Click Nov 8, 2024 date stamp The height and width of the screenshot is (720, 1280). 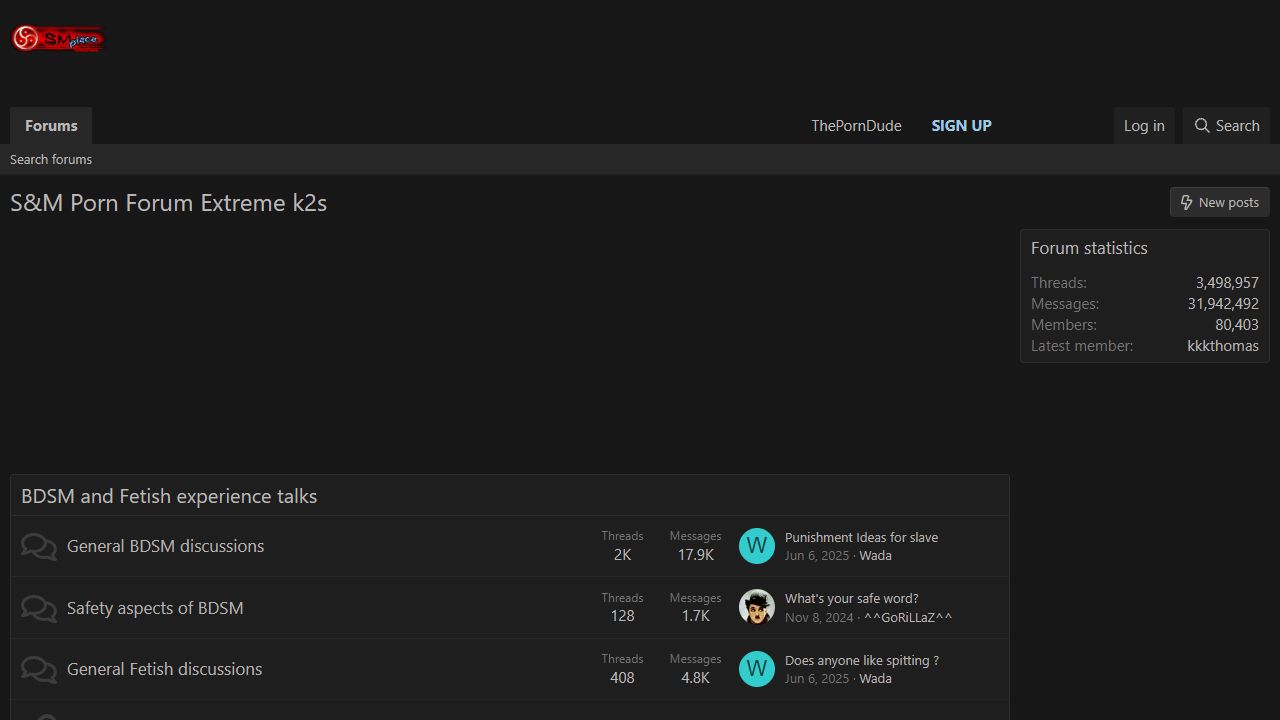point(819,617)
